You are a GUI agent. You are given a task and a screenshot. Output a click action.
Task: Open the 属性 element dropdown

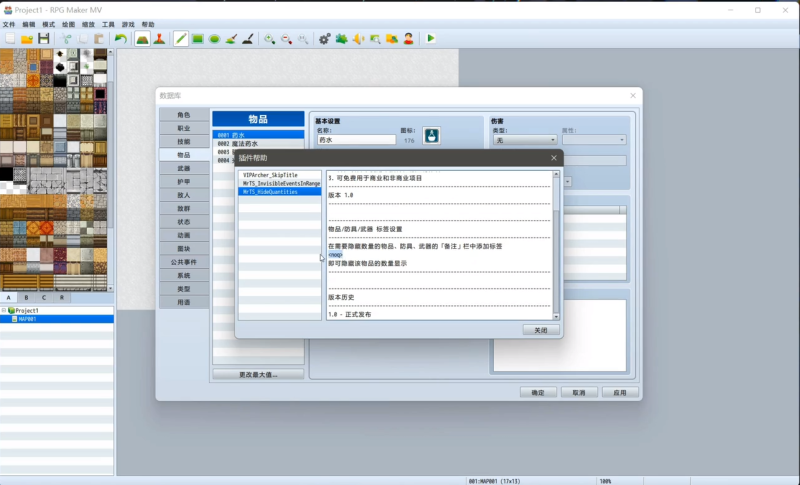594,140
